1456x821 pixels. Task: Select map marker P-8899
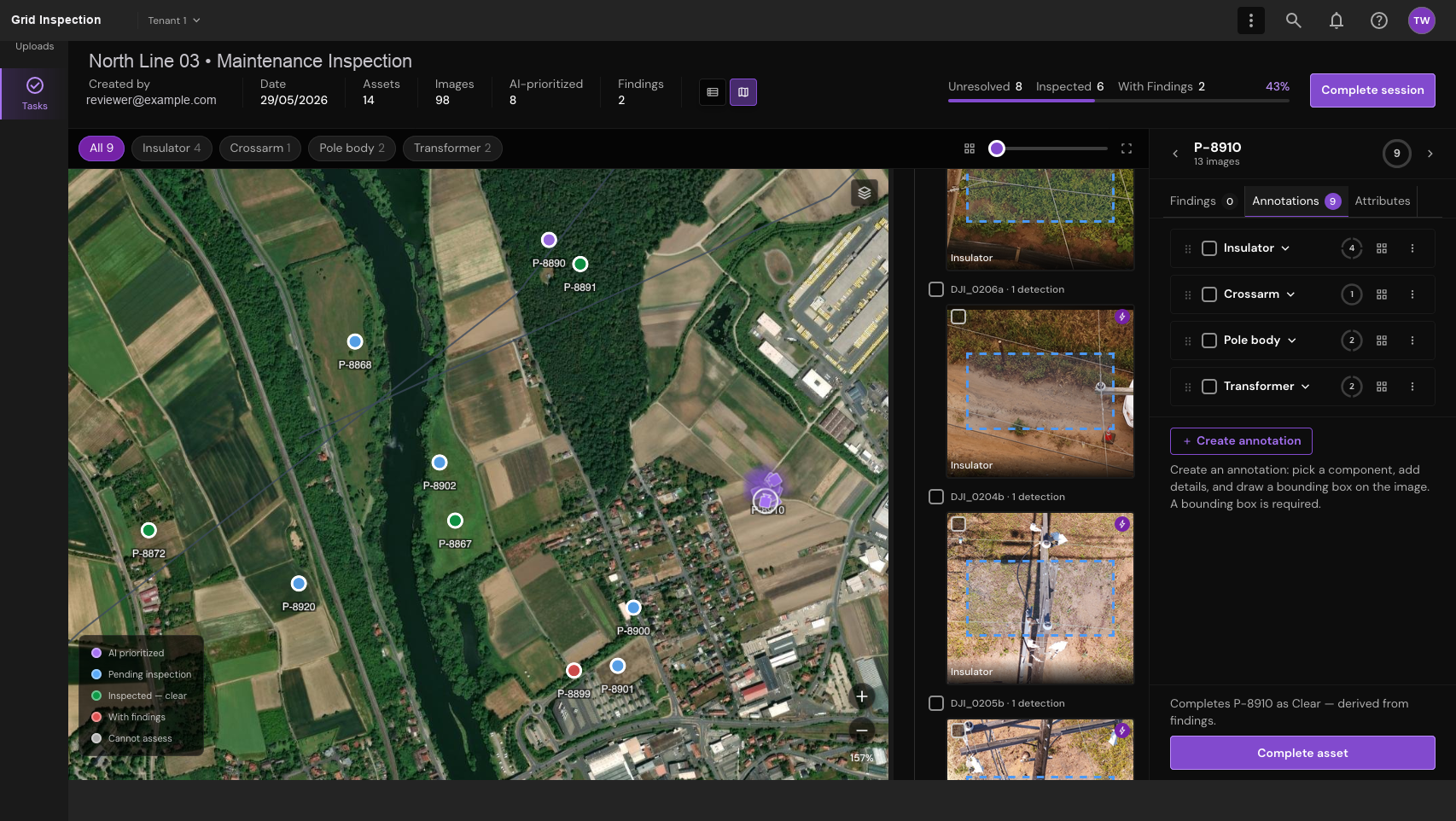pyautogui.click(x=574, y=671)
